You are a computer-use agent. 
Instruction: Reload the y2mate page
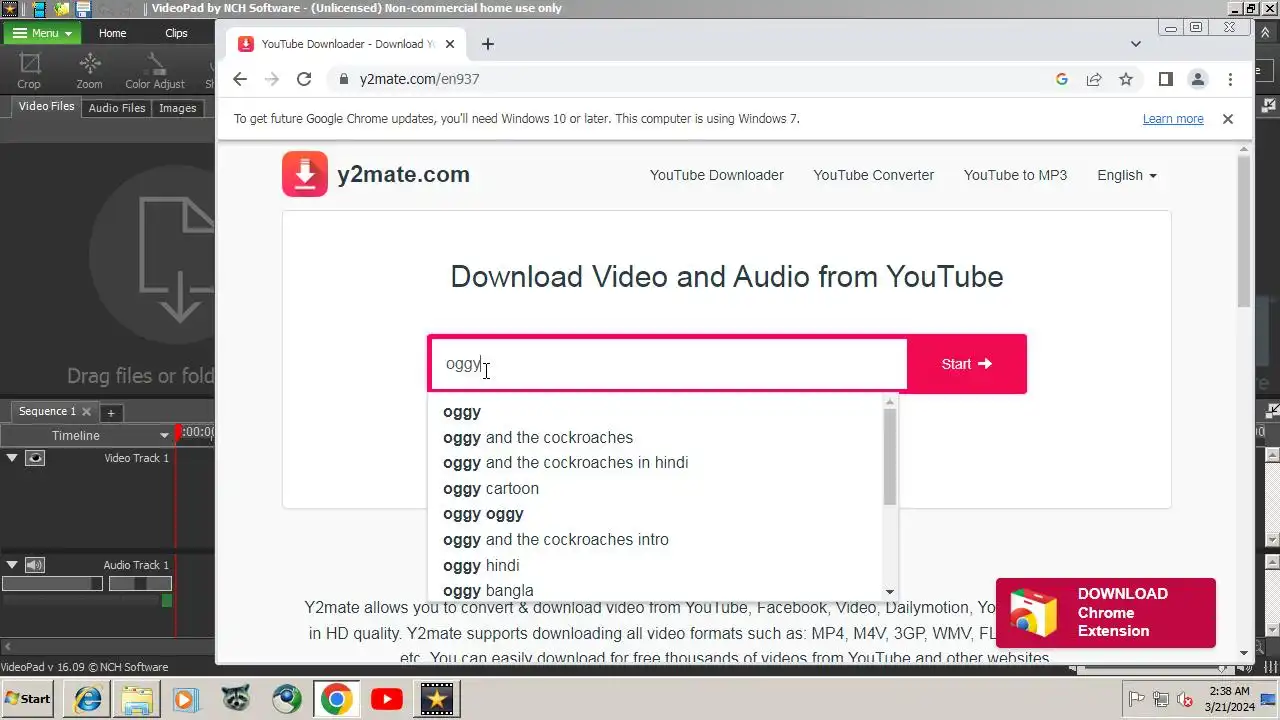tap(304, 79)
